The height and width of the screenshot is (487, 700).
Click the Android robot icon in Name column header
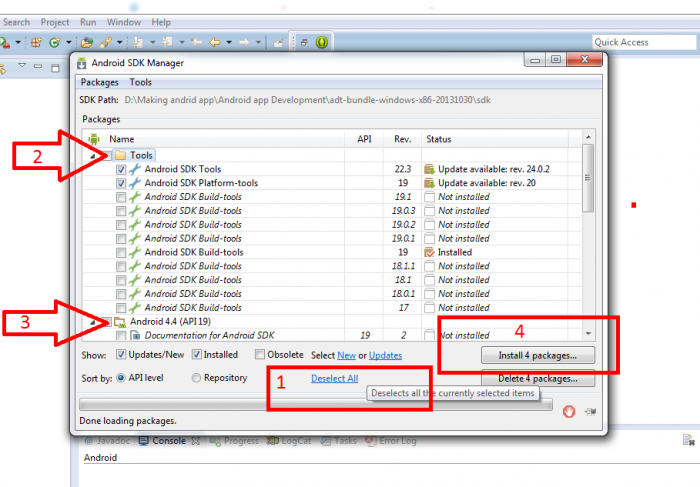click(x=94, y=139)
